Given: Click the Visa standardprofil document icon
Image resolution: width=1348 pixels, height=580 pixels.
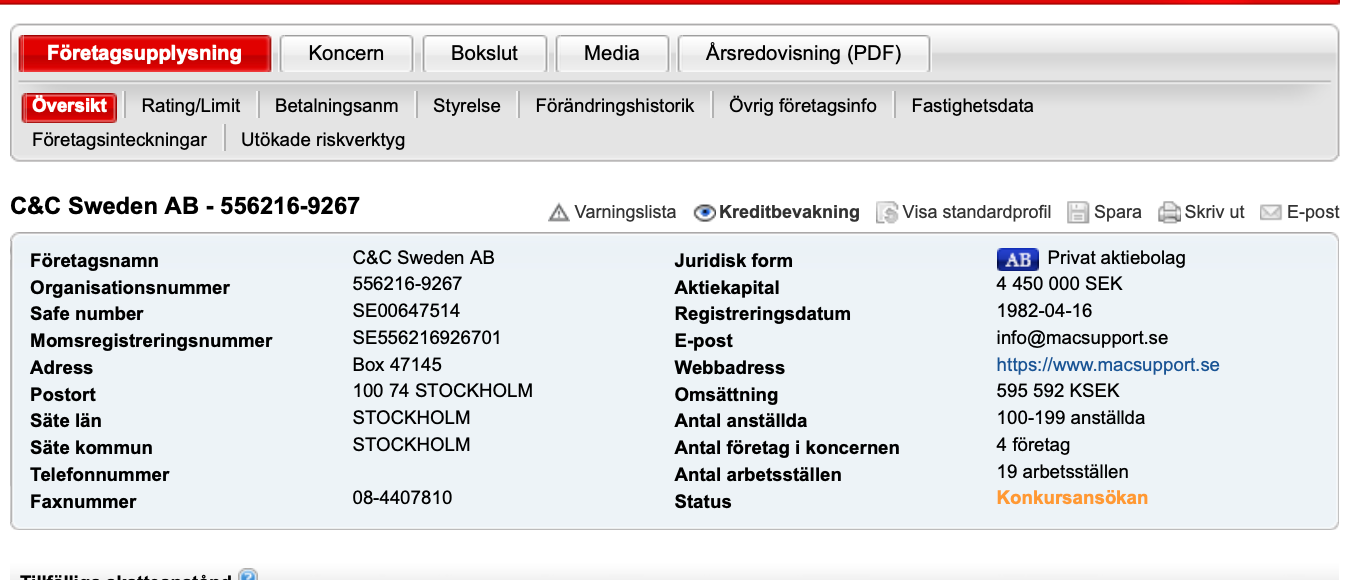Looking at the screenshot, I should (x=887, y=212).
